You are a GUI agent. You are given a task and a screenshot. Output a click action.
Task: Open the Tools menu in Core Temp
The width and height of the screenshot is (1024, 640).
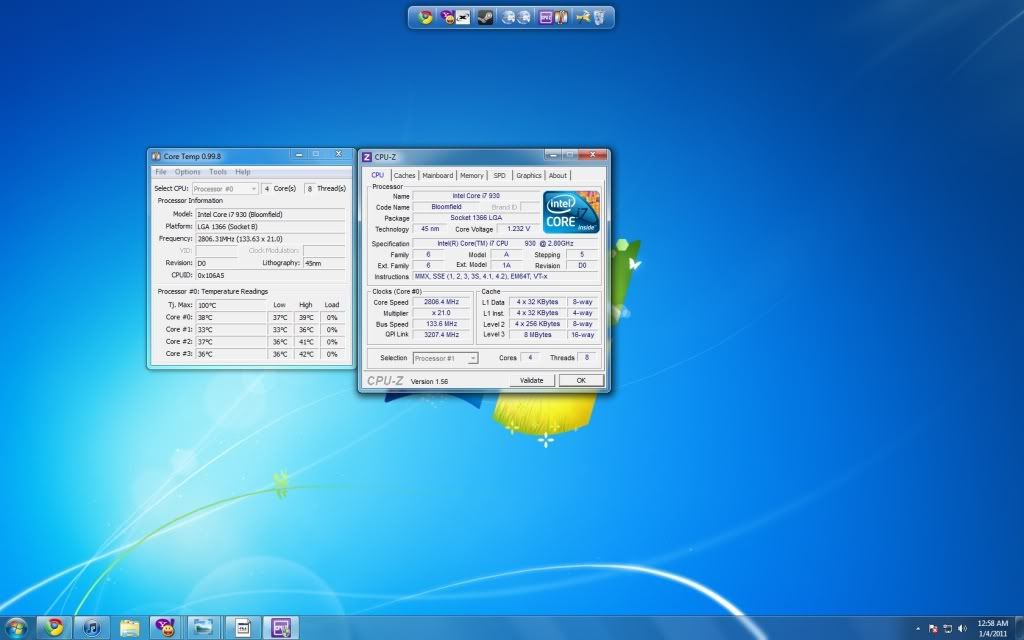pyautogui.click(x=218, y=172)
